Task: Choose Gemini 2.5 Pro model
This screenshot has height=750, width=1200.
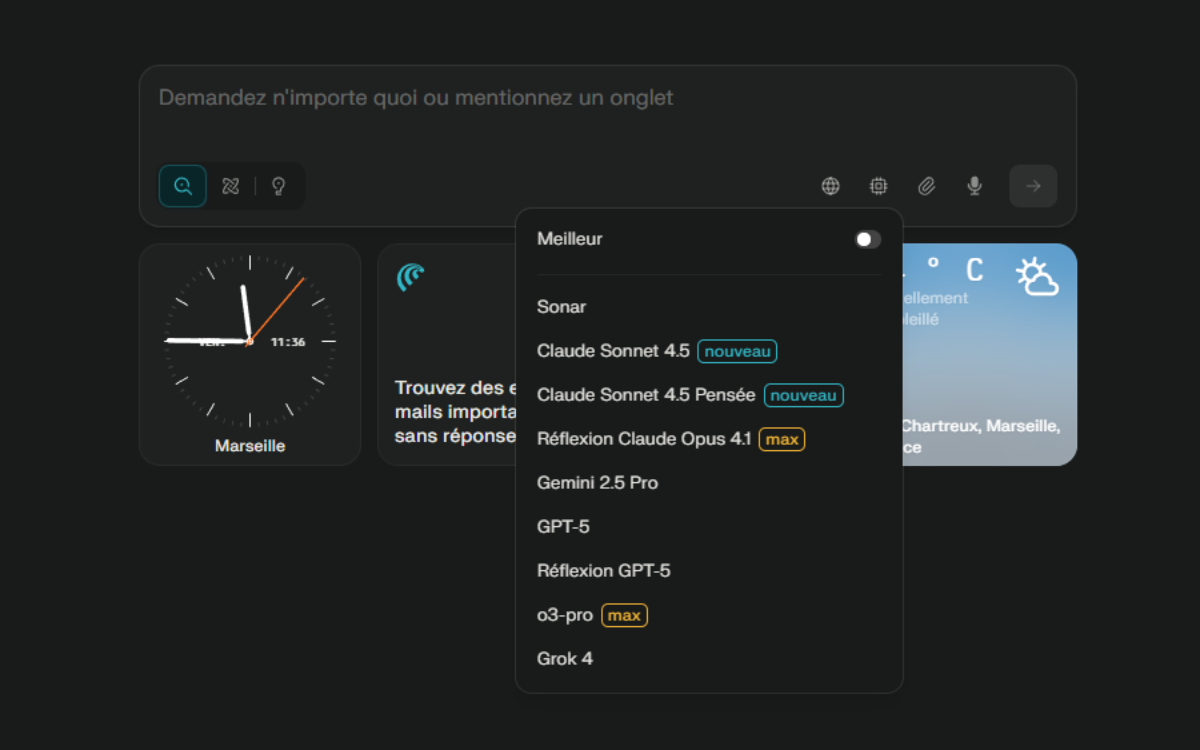Action: pos(597,483)
